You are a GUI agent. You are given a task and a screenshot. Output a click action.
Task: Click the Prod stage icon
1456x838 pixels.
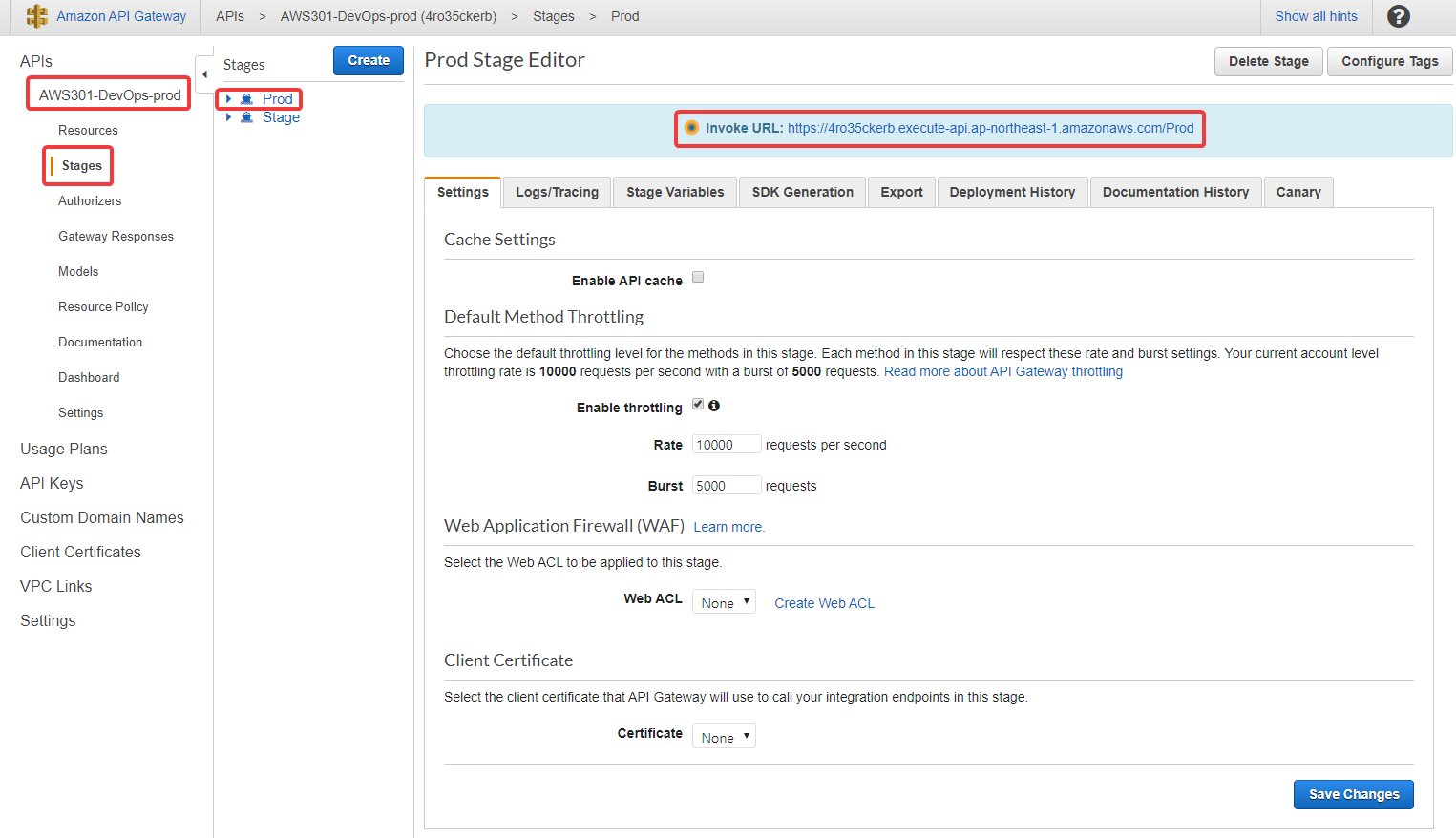[246, 99]
